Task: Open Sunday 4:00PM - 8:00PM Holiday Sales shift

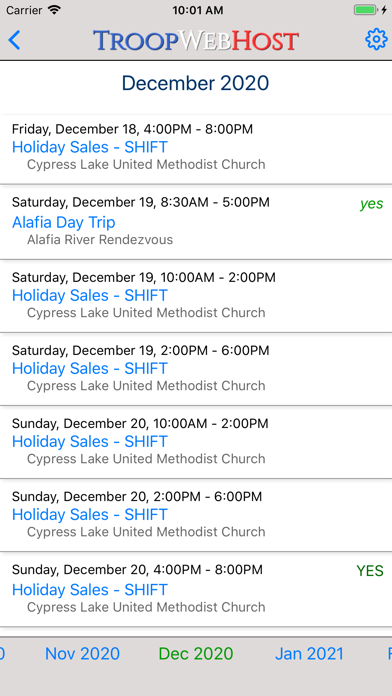Action: (x=196, y=590)
